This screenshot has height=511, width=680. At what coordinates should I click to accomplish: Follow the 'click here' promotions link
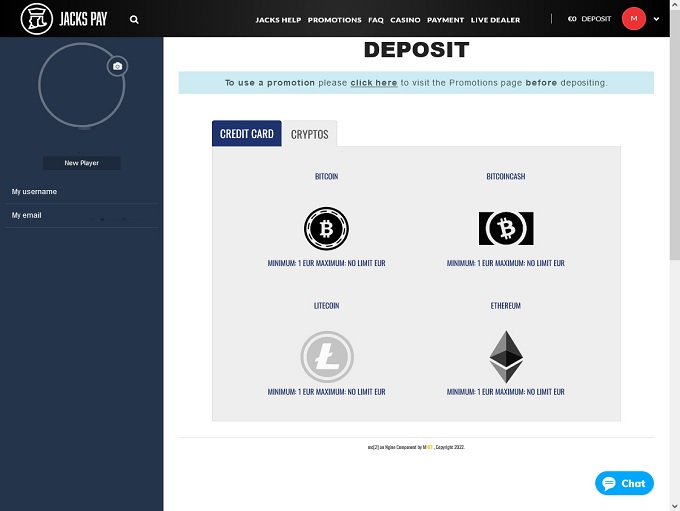coord(373,83)
